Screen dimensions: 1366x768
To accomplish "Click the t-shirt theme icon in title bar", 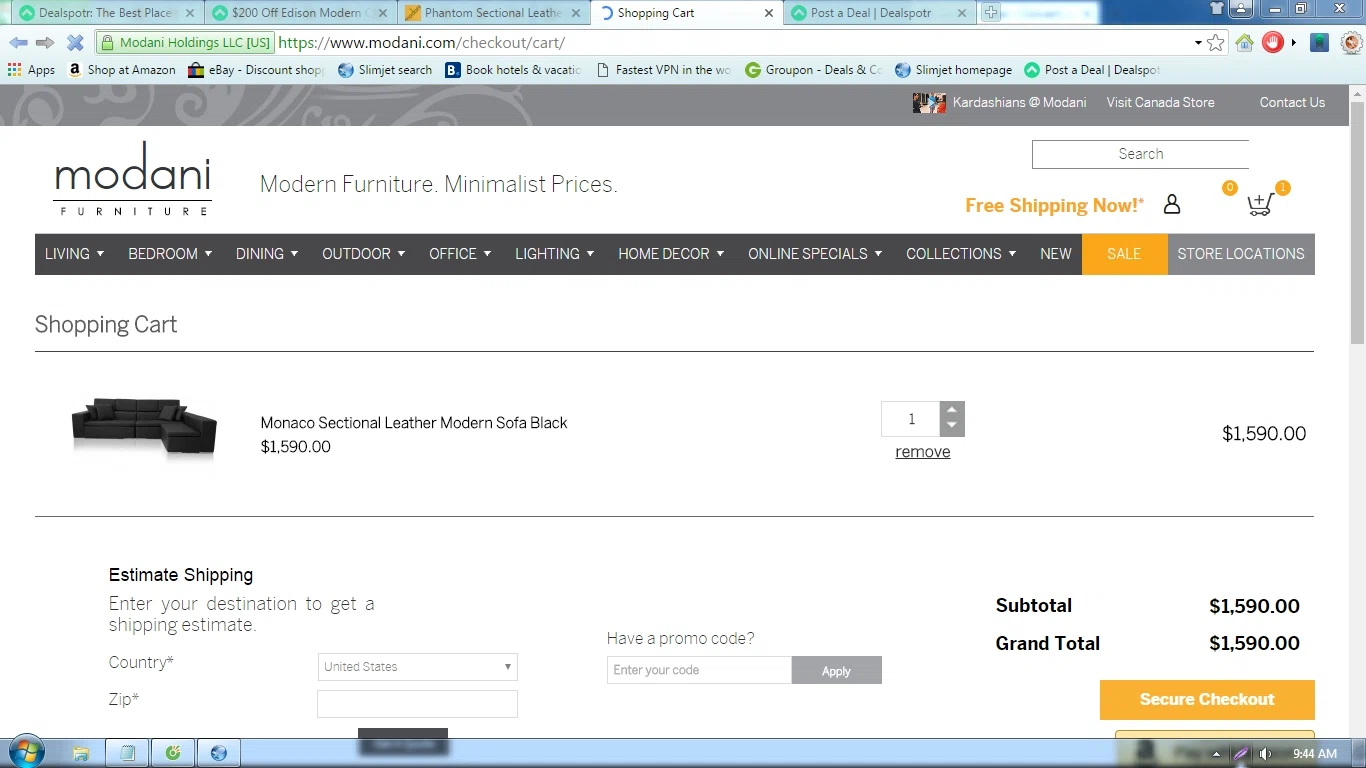I will coord(1216,9).
